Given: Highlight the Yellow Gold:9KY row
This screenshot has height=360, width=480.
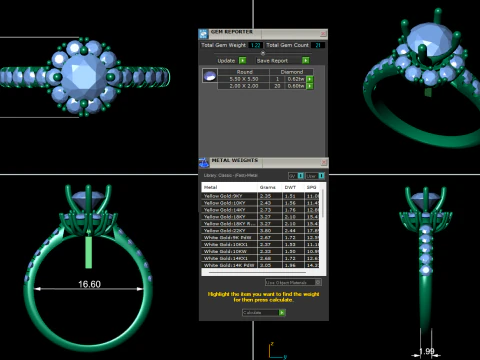Looking at the screenshot, I should coord(260,196).
